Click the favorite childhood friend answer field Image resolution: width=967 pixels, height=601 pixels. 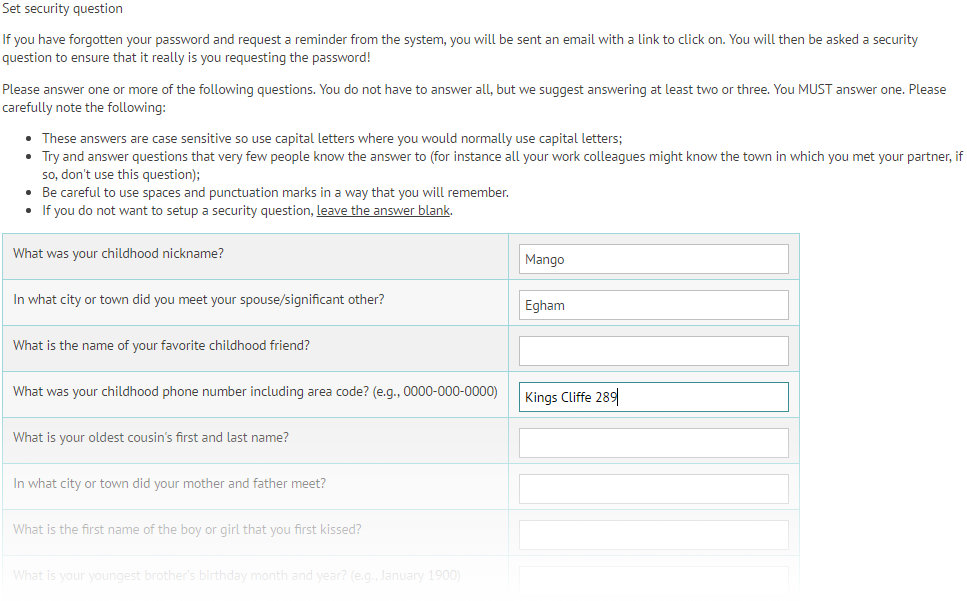tap(652, 350)
